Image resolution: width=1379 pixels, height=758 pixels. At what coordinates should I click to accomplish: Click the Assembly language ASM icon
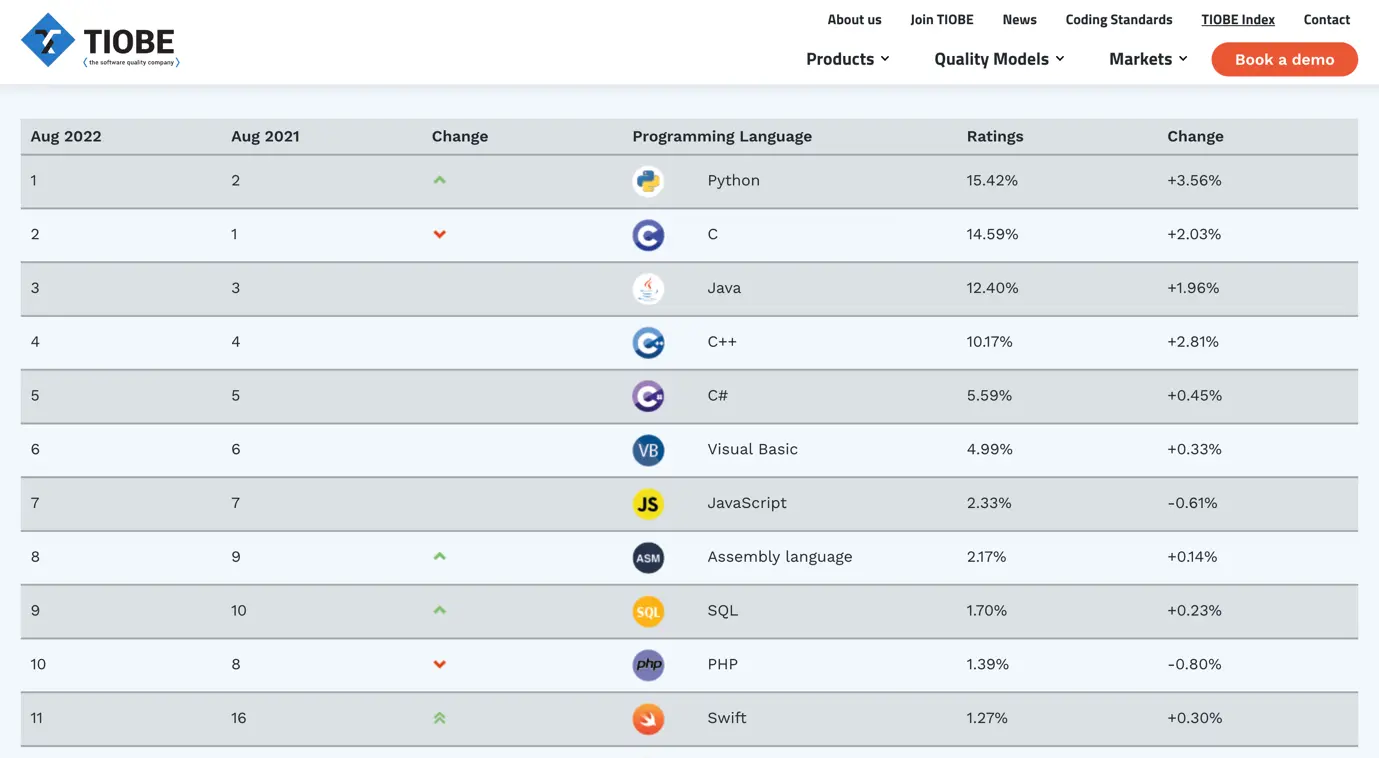648,558
